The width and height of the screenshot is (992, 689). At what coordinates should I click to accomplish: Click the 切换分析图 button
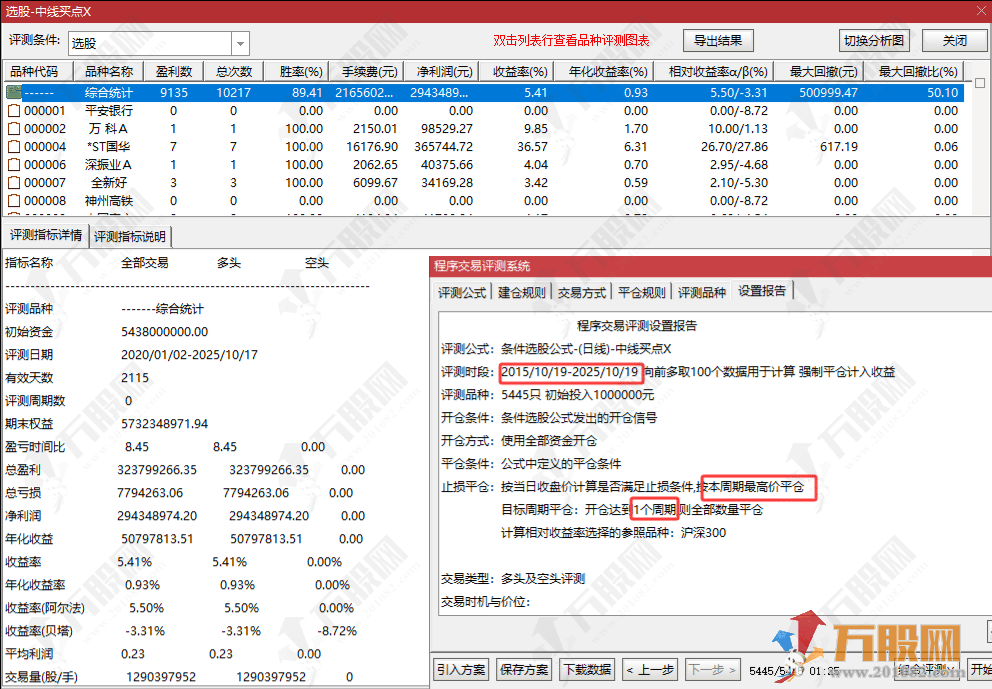pos(874,41)
